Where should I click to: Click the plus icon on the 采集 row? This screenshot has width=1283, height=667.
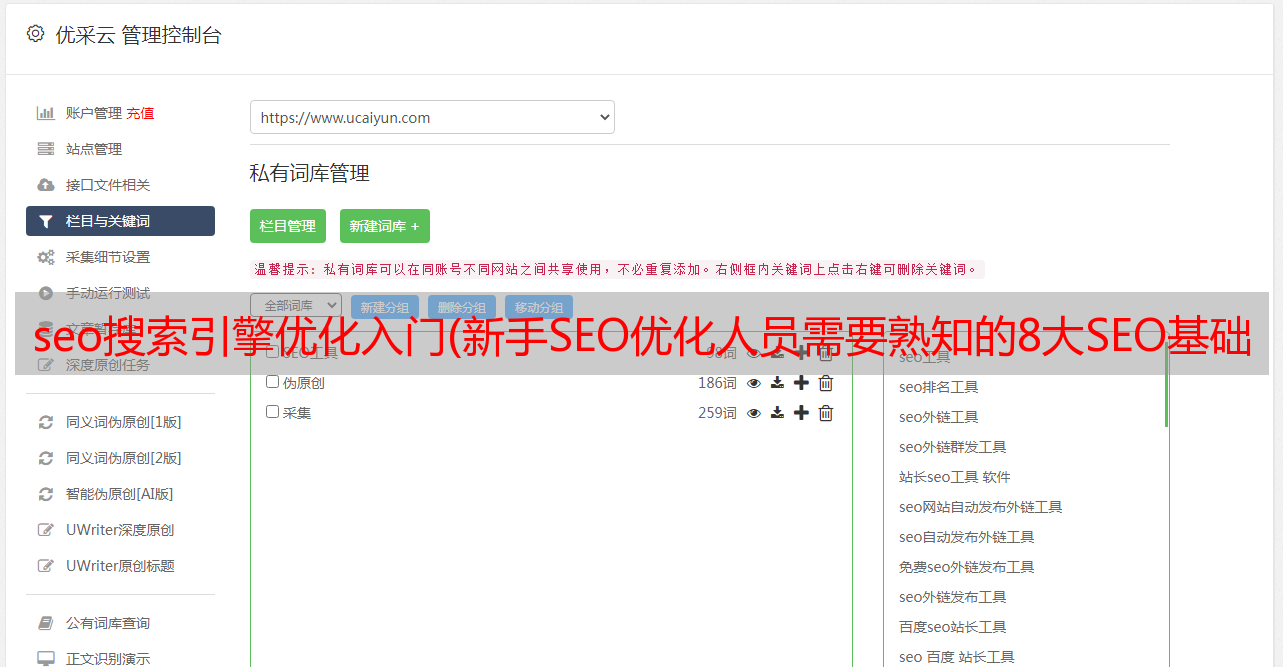[801, 413]
